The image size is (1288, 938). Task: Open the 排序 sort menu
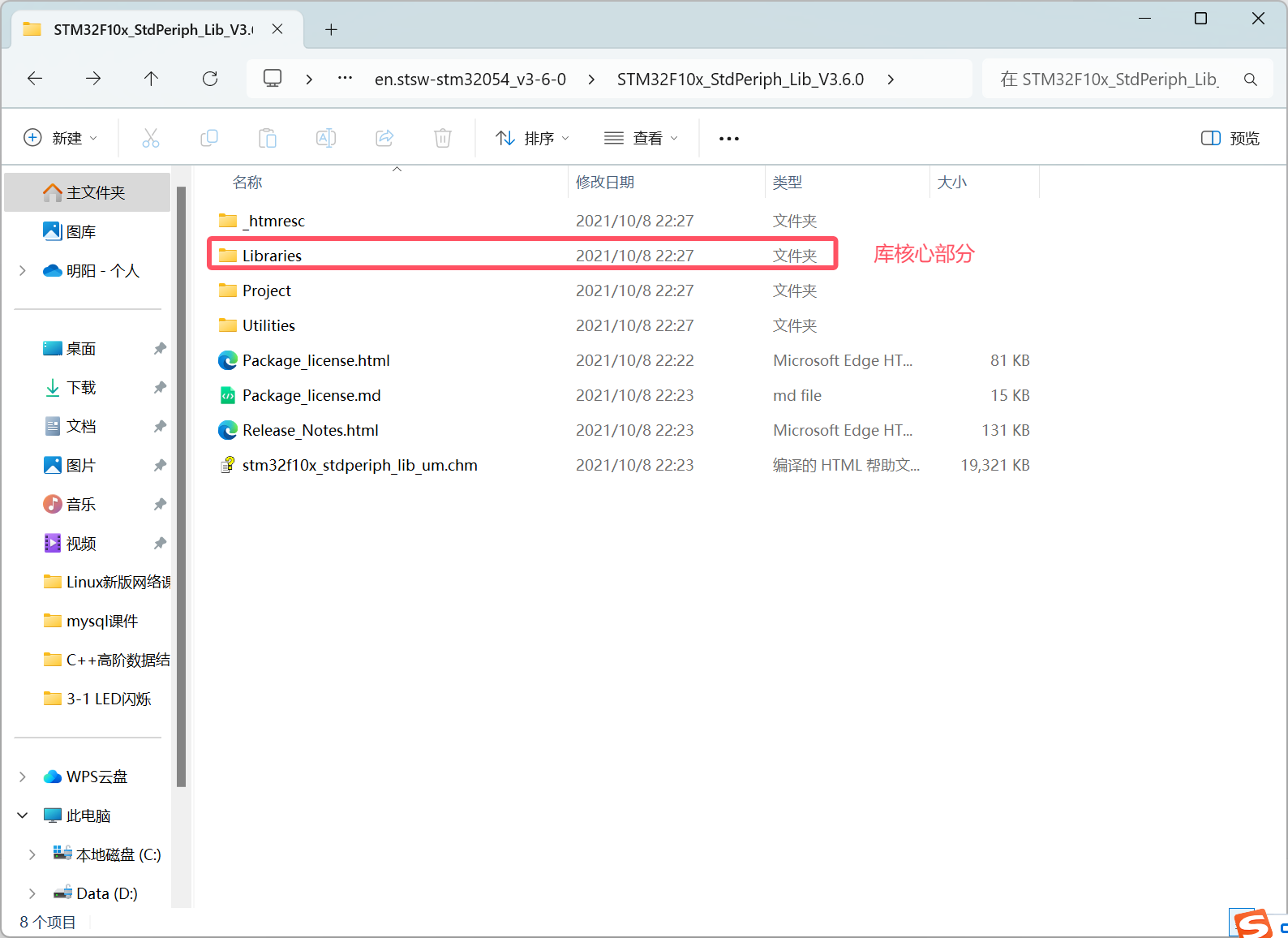click(533, 138)
